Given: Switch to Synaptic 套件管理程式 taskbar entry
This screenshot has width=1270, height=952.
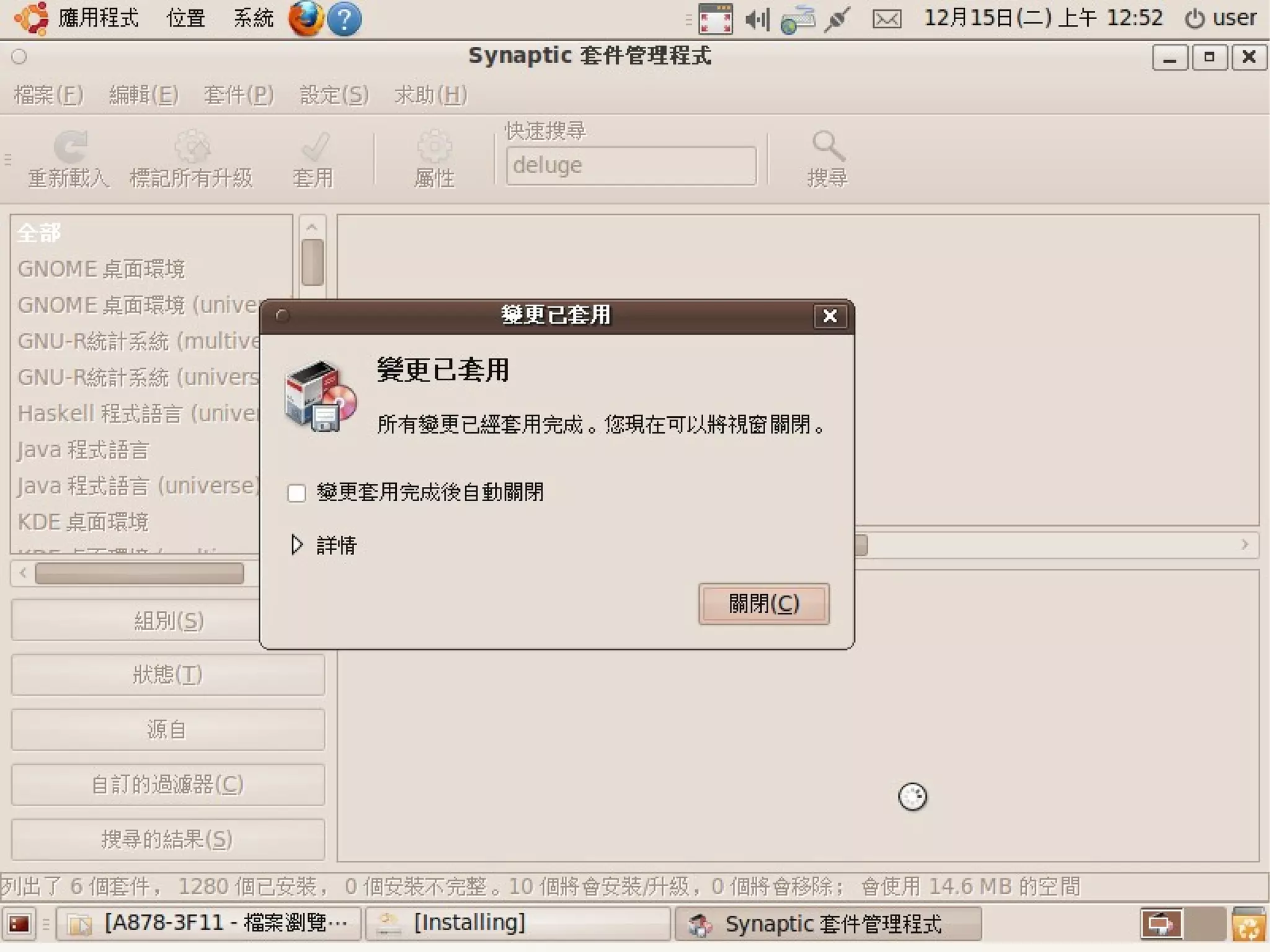Looking at the screenshot, I should click(x=828, y=923).
